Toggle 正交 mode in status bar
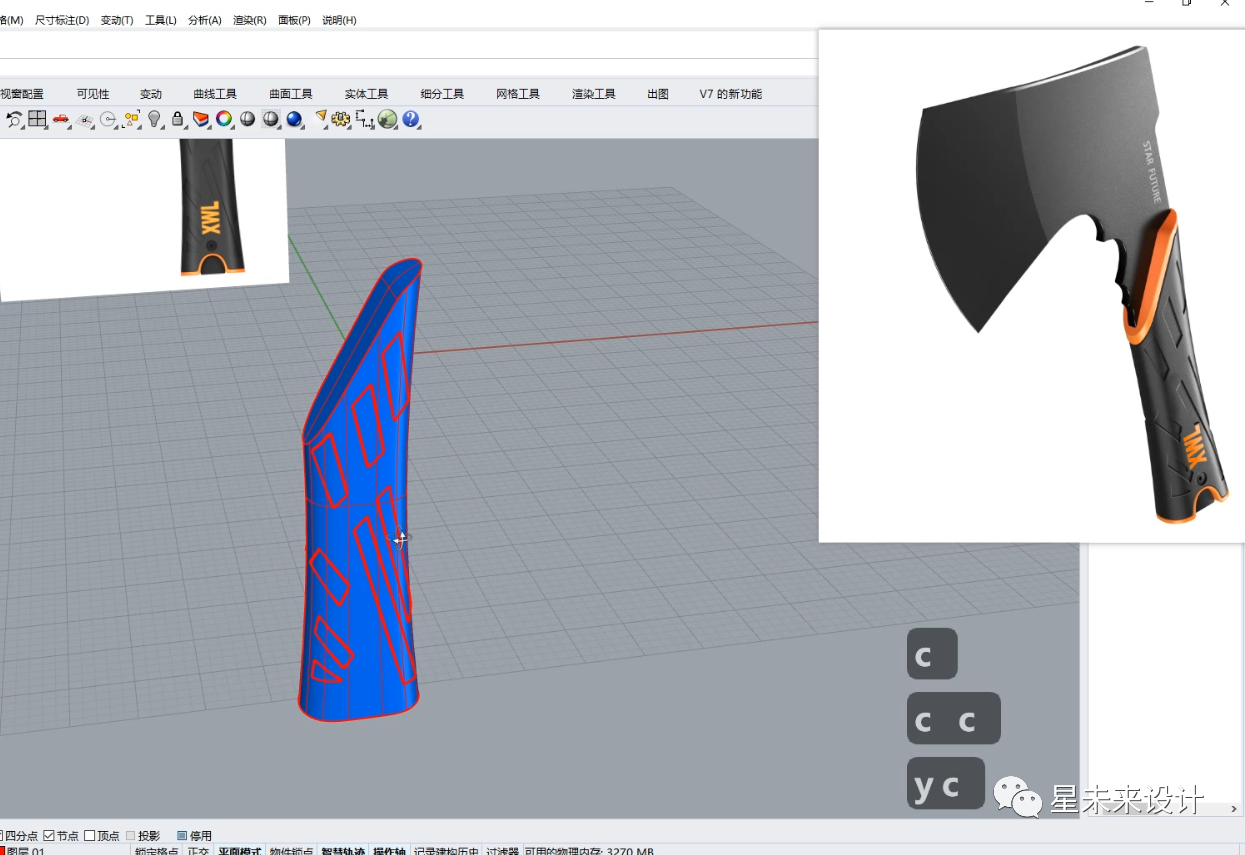Screen dimensions: 1245x855 (198, 851)
